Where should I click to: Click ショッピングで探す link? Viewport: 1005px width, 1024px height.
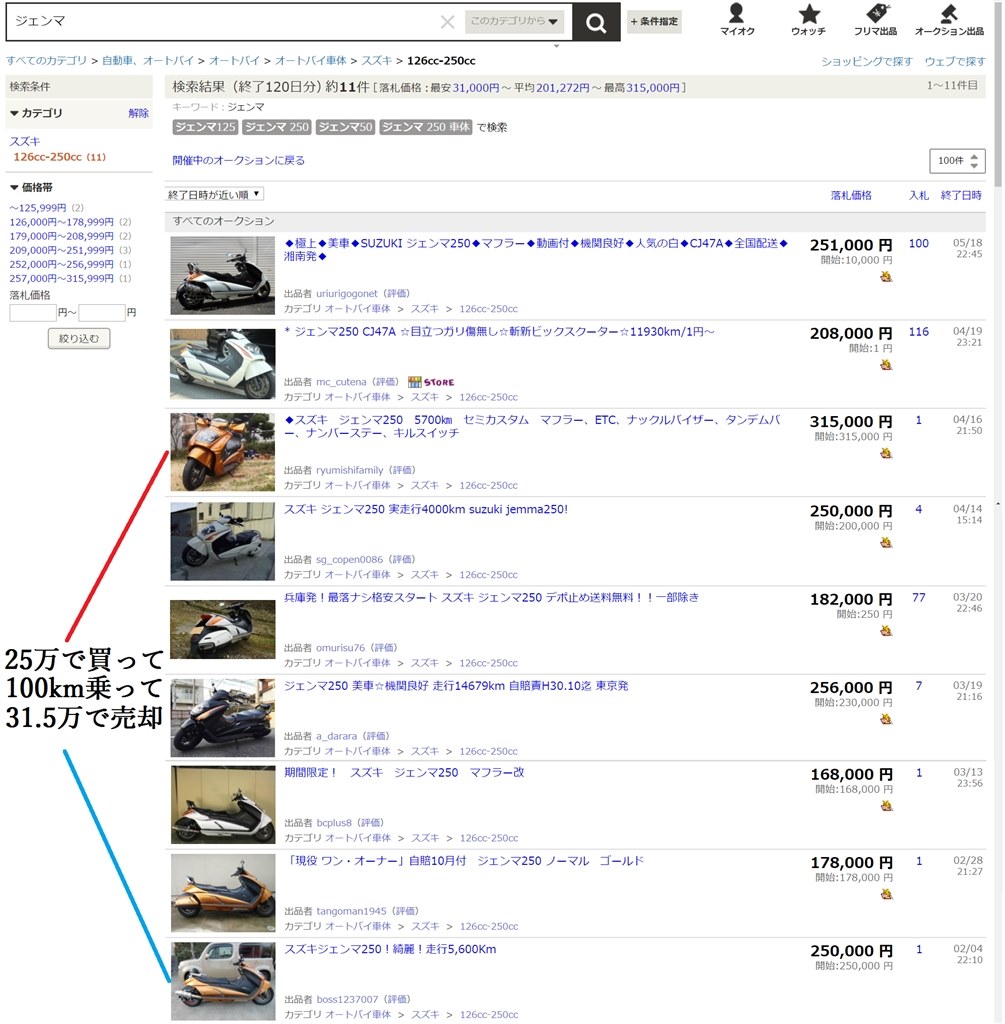coord(867,61)
